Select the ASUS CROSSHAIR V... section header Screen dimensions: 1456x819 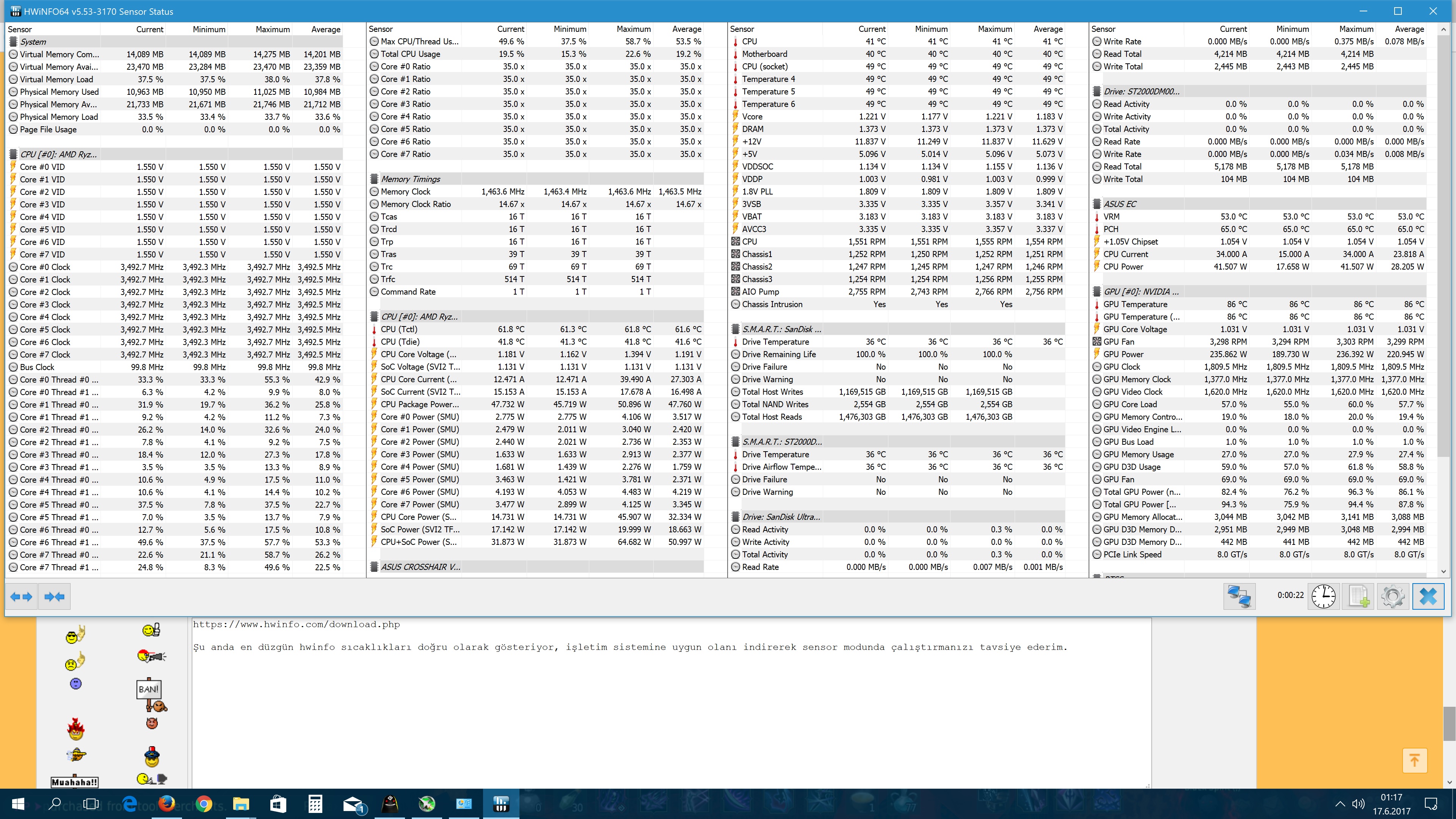pyautogui.click(x=536, y=567)
